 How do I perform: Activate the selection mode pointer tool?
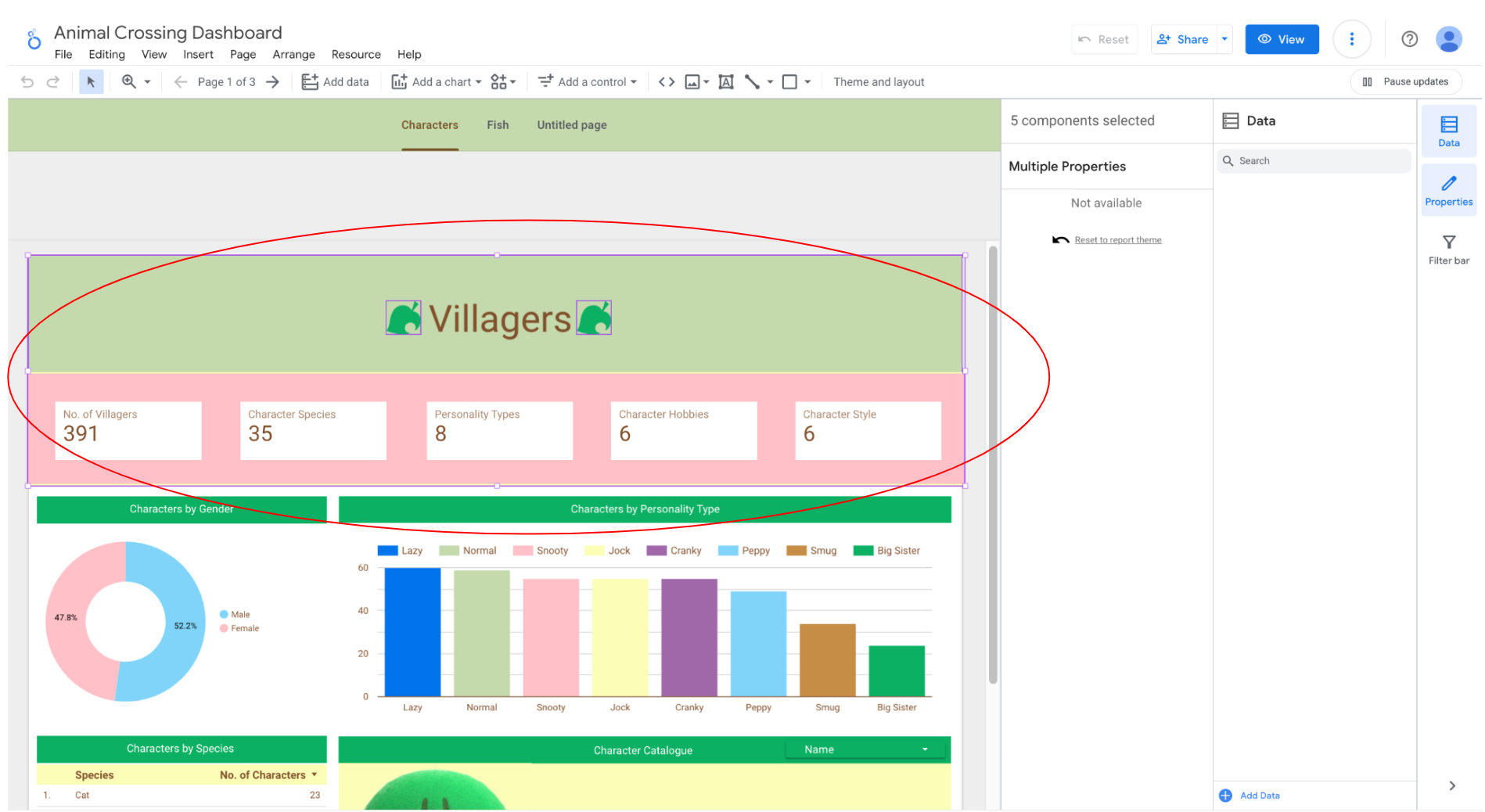pyautogui.click(x=91, y=82)
